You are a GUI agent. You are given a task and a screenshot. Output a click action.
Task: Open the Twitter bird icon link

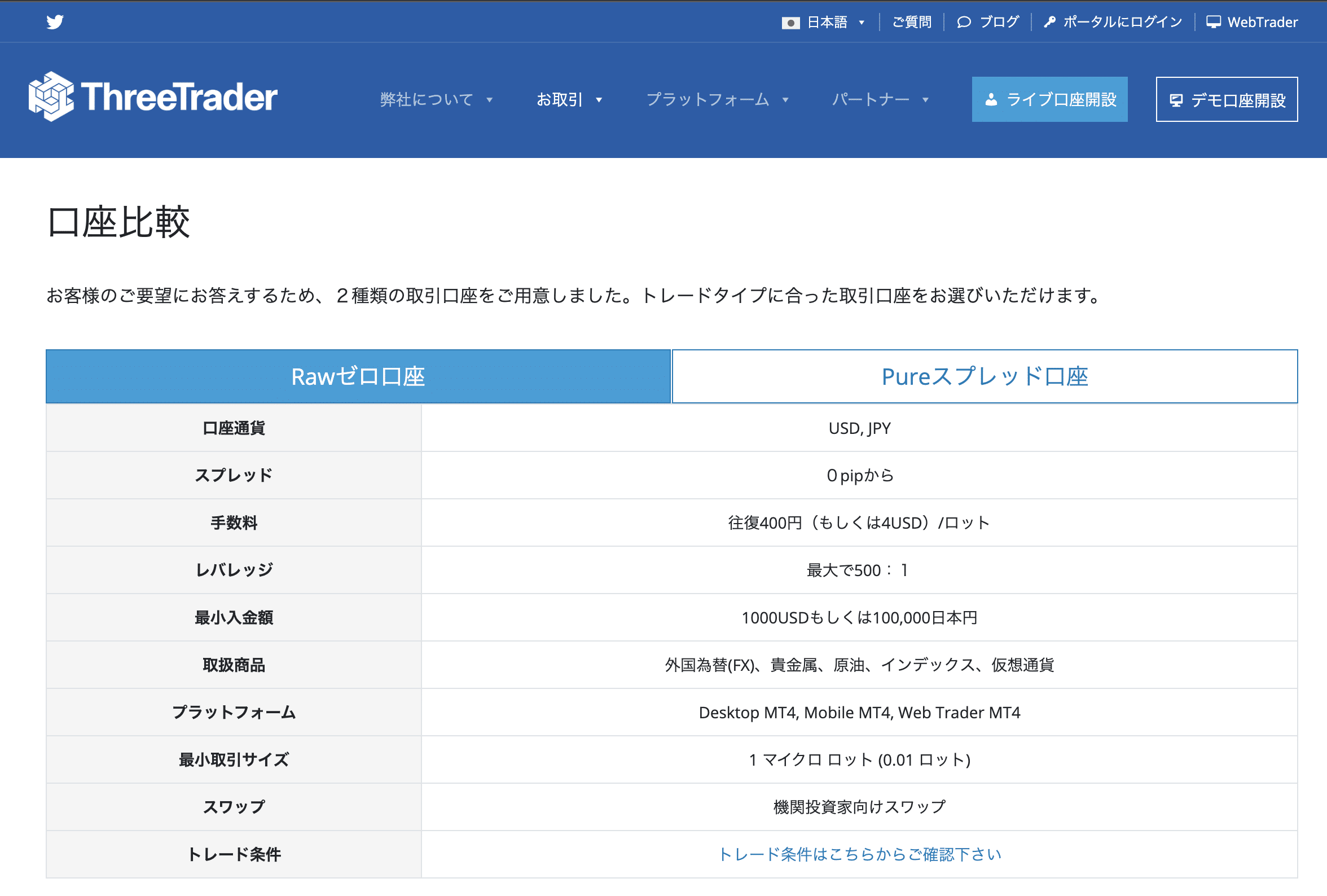(55, 21)
